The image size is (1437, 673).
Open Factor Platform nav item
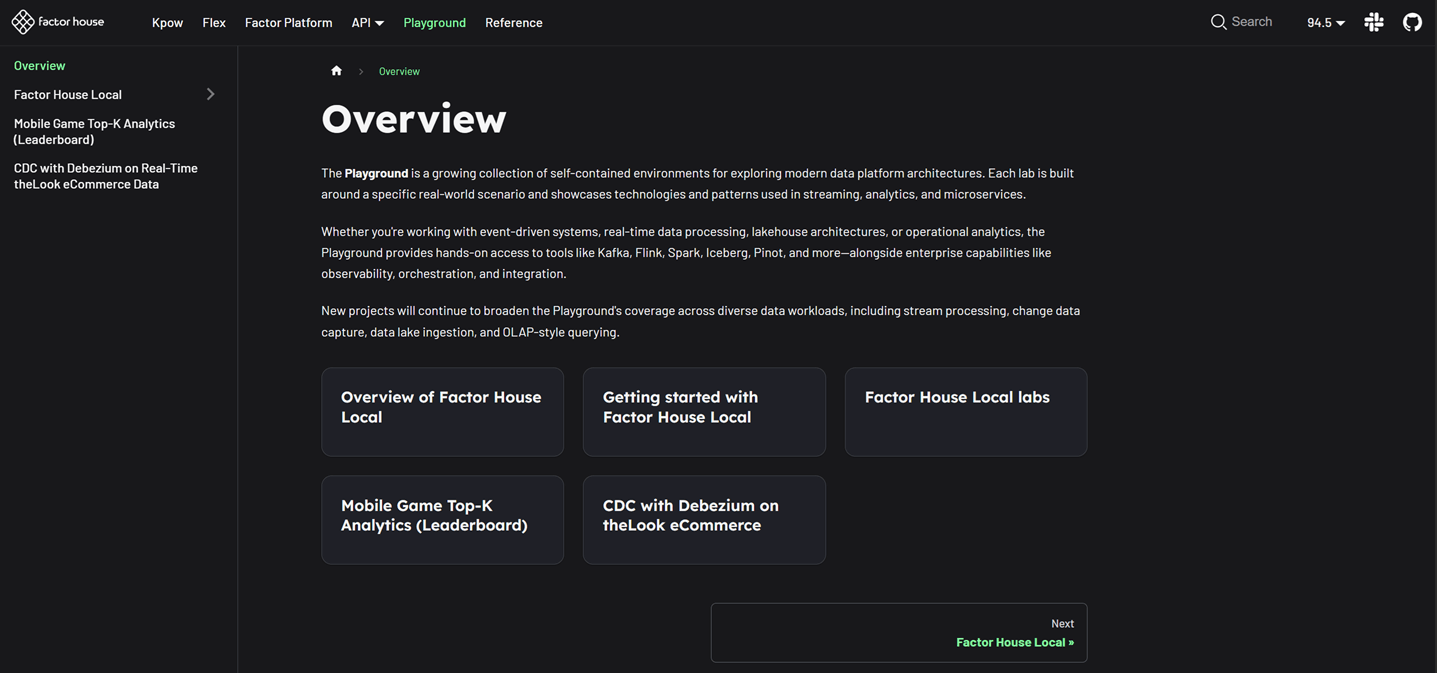point(288,22)
